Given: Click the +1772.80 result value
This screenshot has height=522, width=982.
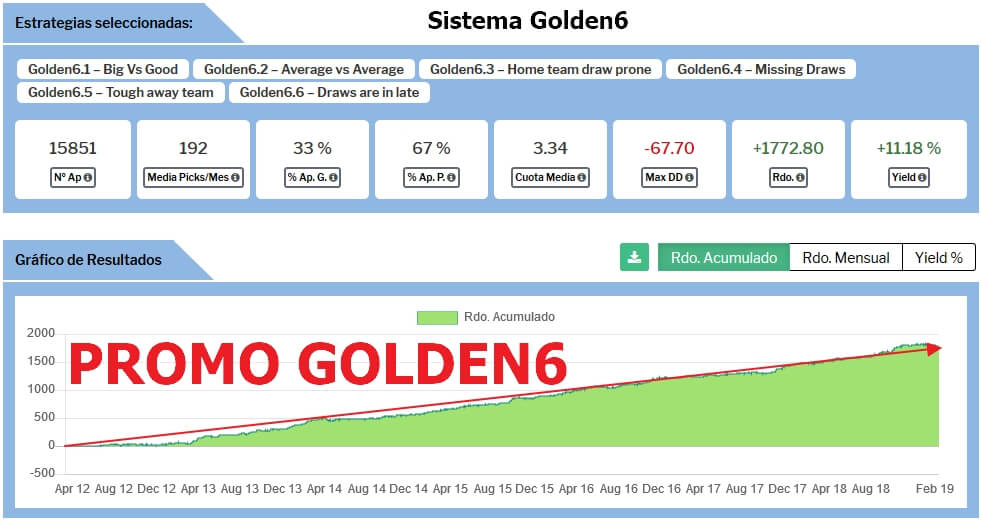Looking at the screenshot, I should 788,149.
